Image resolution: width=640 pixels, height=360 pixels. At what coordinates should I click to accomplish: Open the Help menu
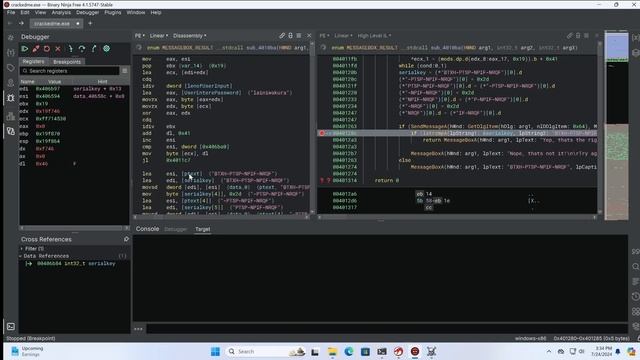(x=156, y=13)
